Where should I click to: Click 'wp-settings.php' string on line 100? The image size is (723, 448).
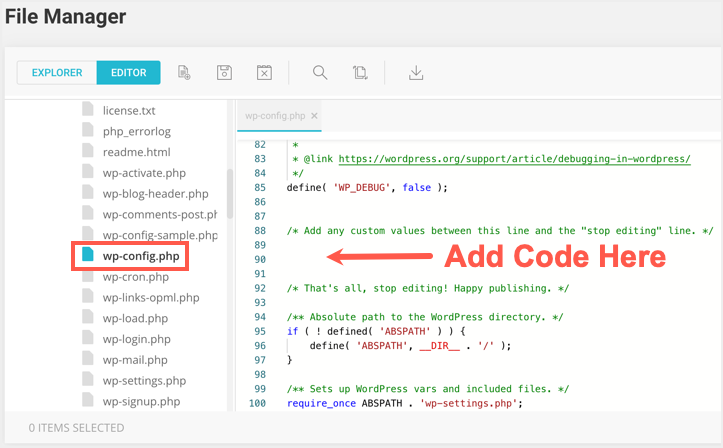click(468, 403)
